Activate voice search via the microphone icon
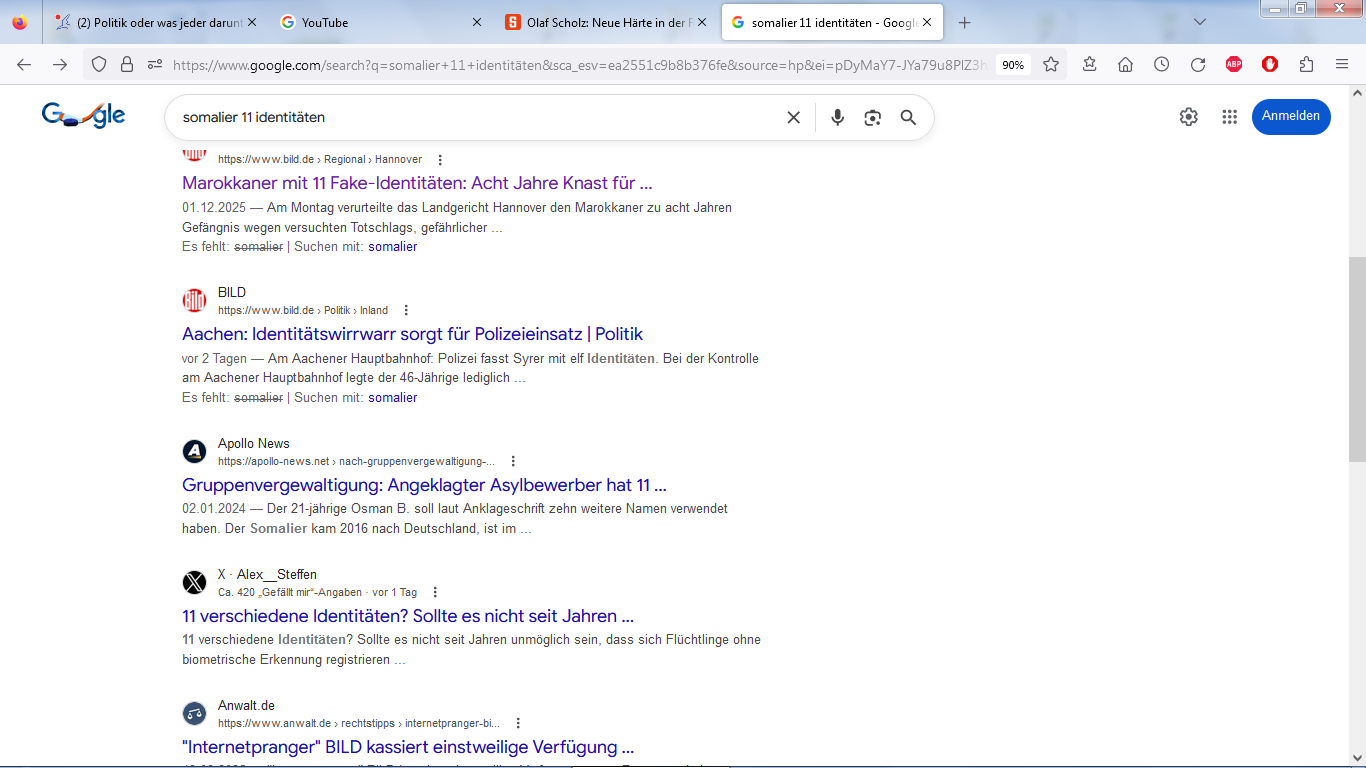Screen dimensions: 1366x768 click(x=837, y=117)
